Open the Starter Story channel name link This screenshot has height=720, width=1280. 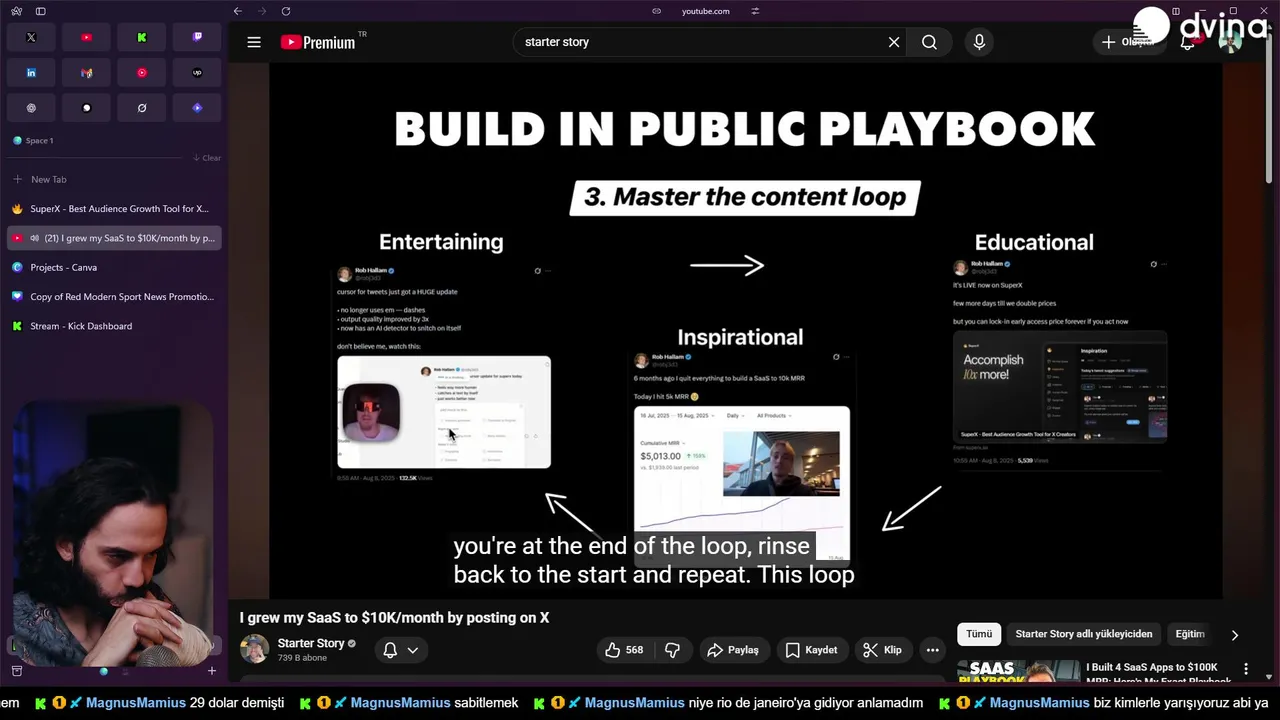tap(311, 643)
